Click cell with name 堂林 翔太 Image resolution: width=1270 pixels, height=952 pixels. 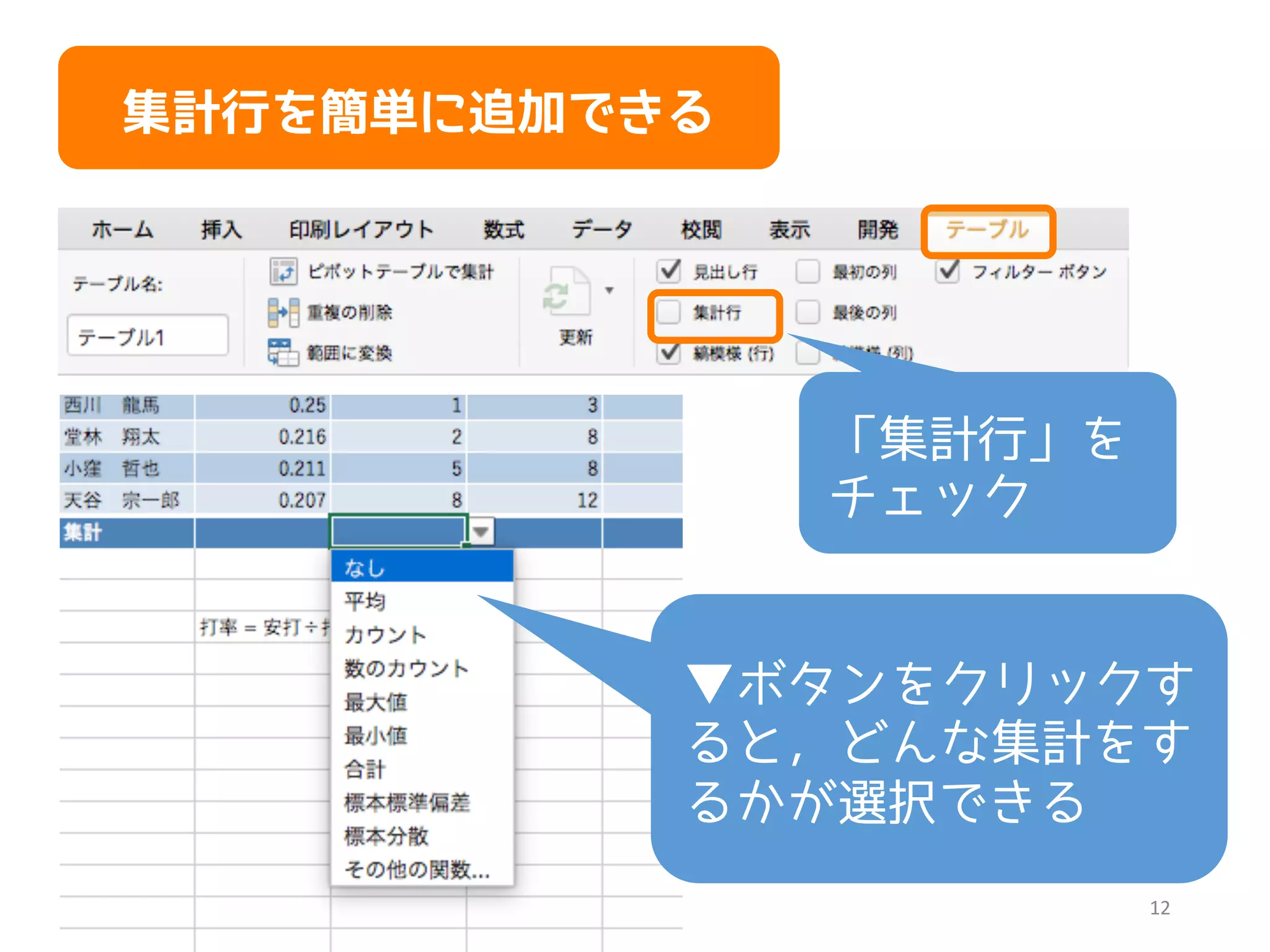coord(127,437)
